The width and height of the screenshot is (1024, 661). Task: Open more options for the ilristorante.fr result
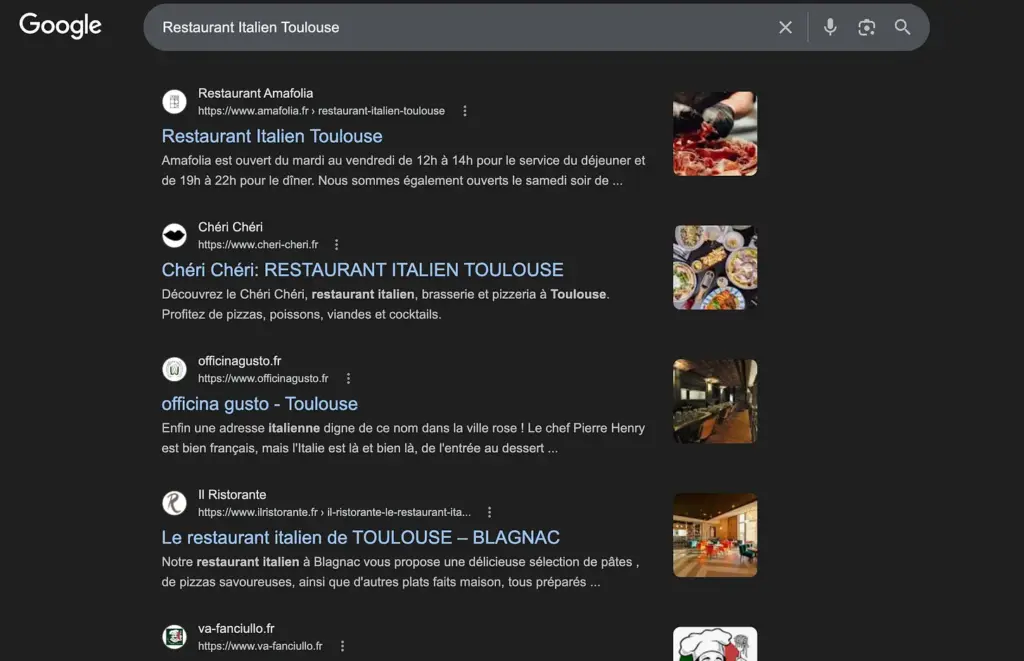(489, 512)
